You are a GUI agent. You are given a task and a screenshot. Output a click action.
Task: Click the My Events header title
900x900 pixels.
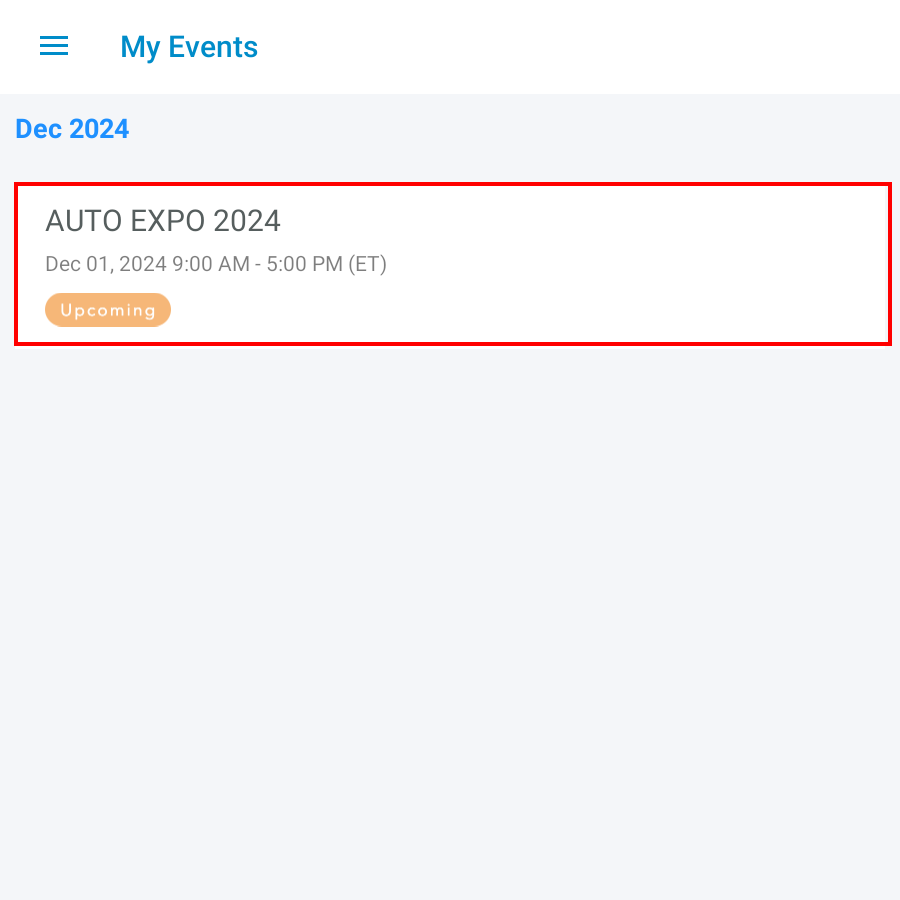pyautogui.click(x=189, y=47)
